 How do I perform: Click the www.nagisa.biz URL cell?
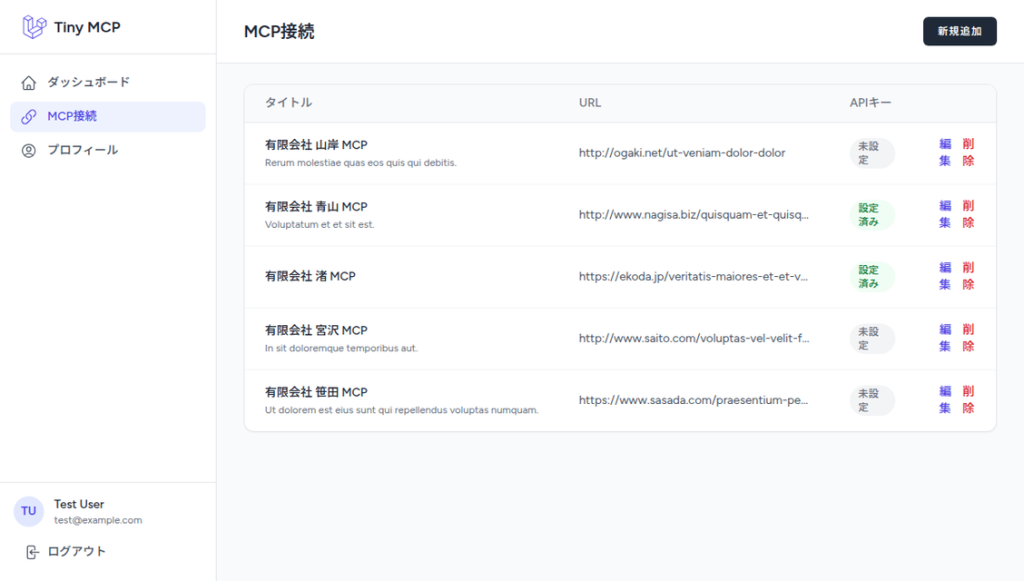click(694, 215)
